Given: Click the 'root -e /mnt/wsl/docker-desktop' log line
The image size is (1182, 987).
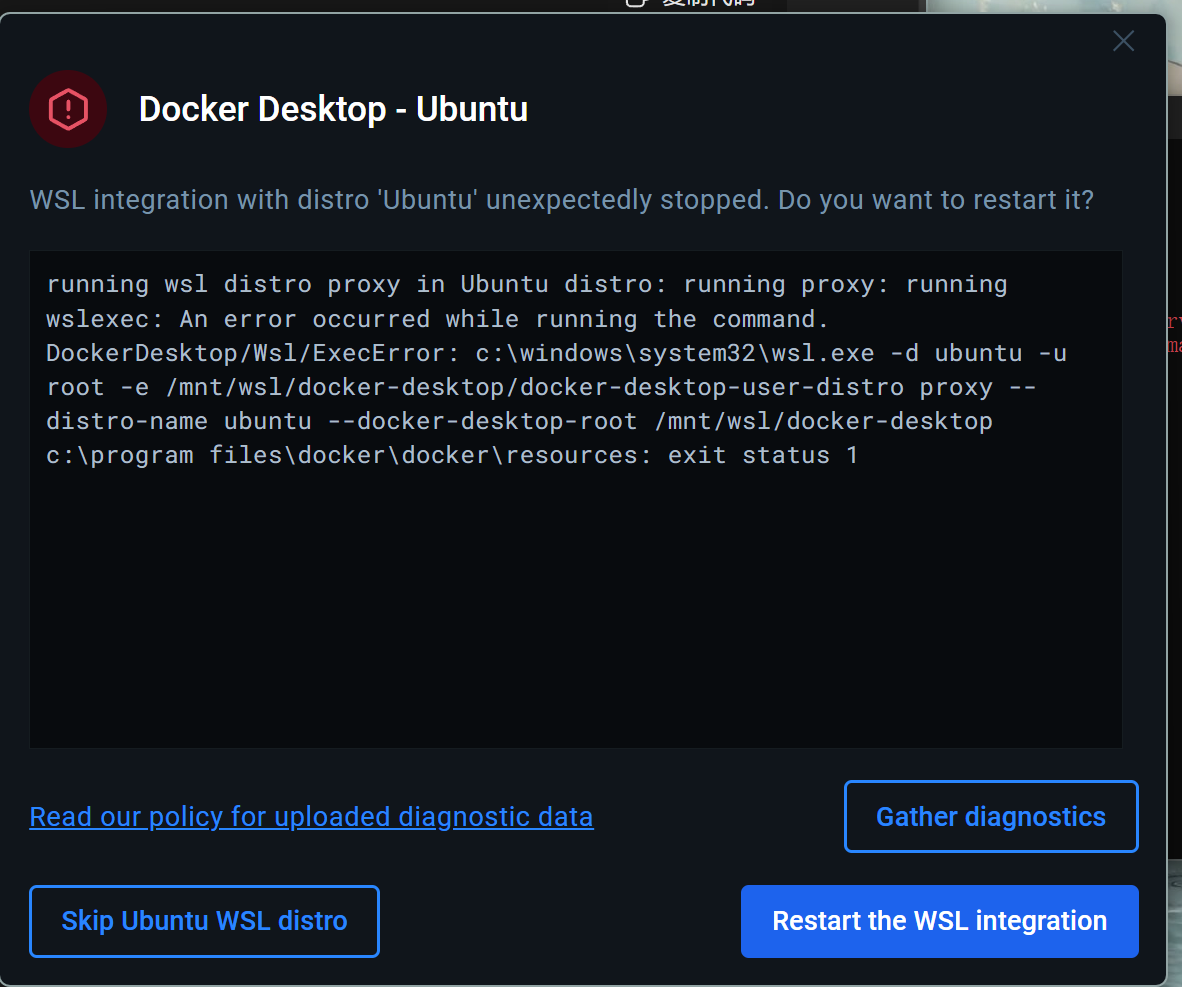Looking at the screenshot, I should pyautogui.click(x=541, y=387).
